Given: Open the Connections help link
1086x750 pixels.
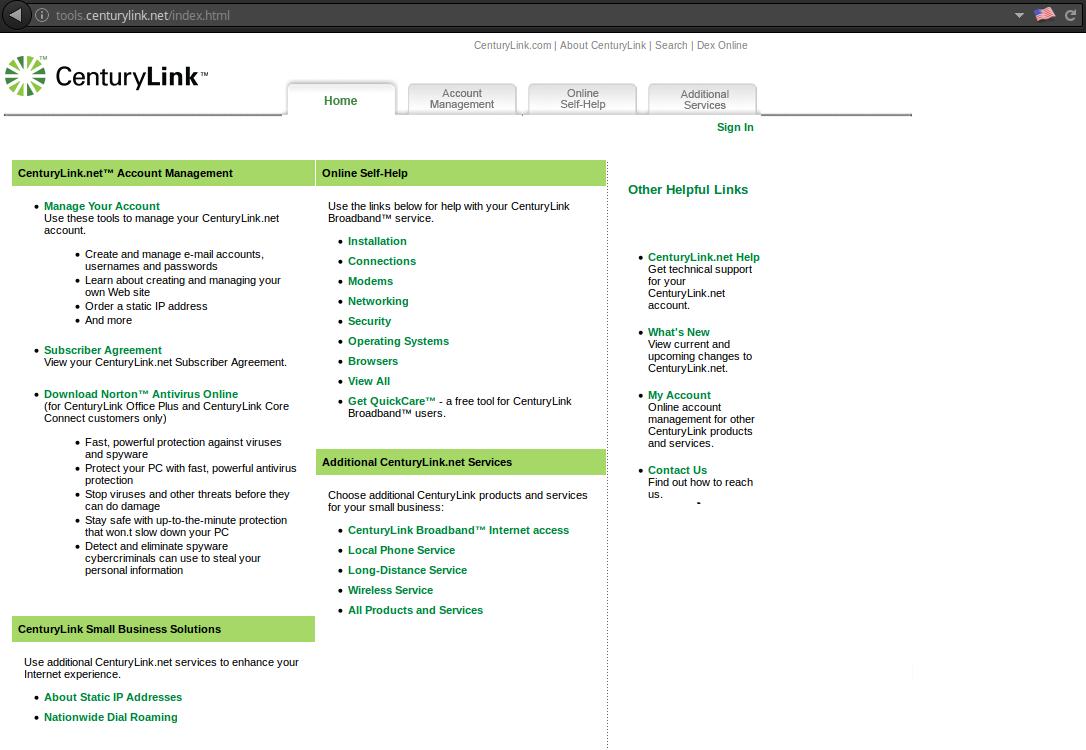Looking at the screenshot, I should [382, 261].
